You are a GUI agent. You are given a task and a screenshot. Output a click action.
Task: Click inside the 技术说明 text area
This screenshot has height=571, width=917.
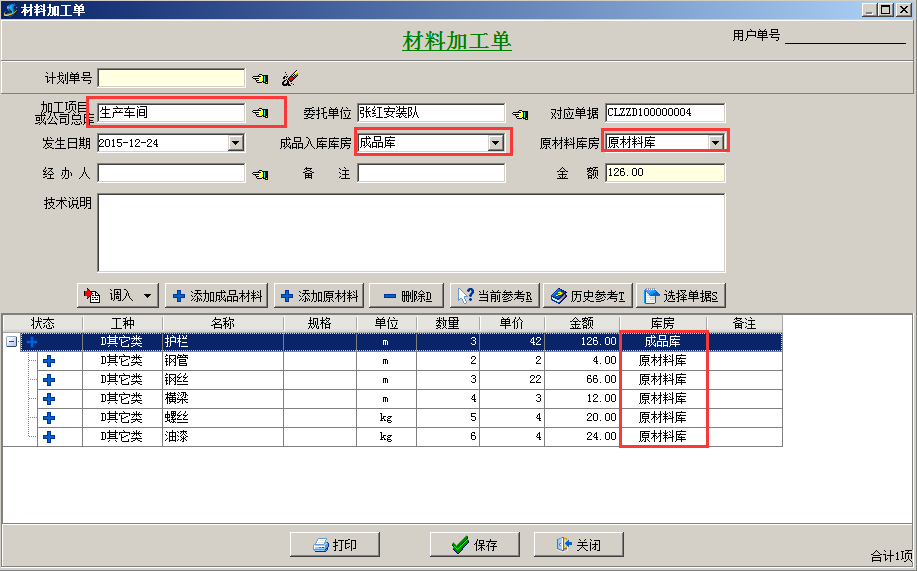pyautogui.click(x=410, y=232)
